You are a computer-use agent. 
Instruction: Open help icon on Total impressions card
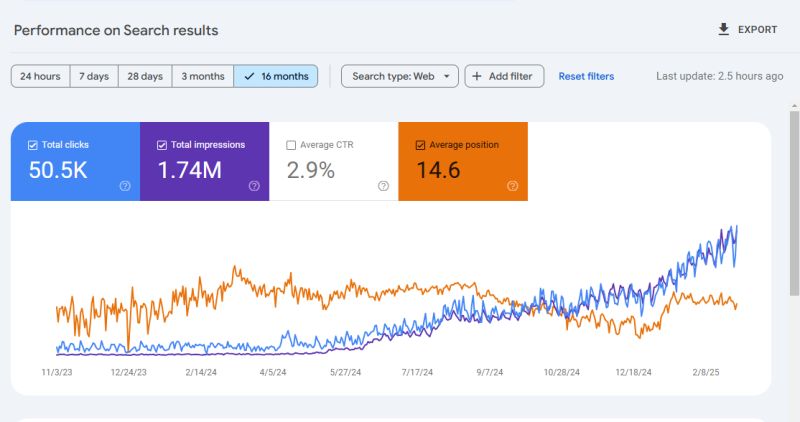click(254, 186)
